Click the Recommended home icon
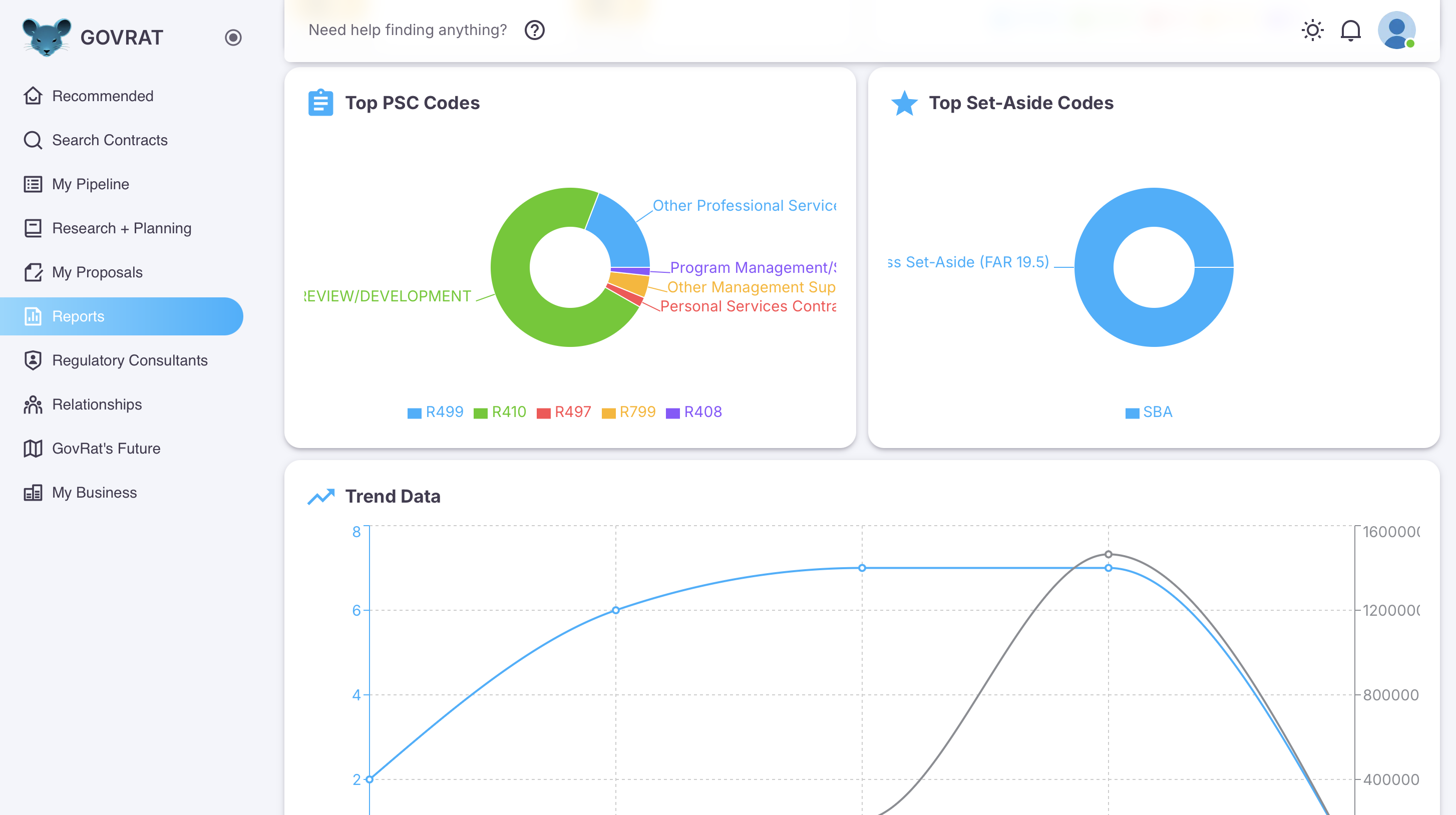Viewport: 1456px width, 815px height. coord(33,96)
